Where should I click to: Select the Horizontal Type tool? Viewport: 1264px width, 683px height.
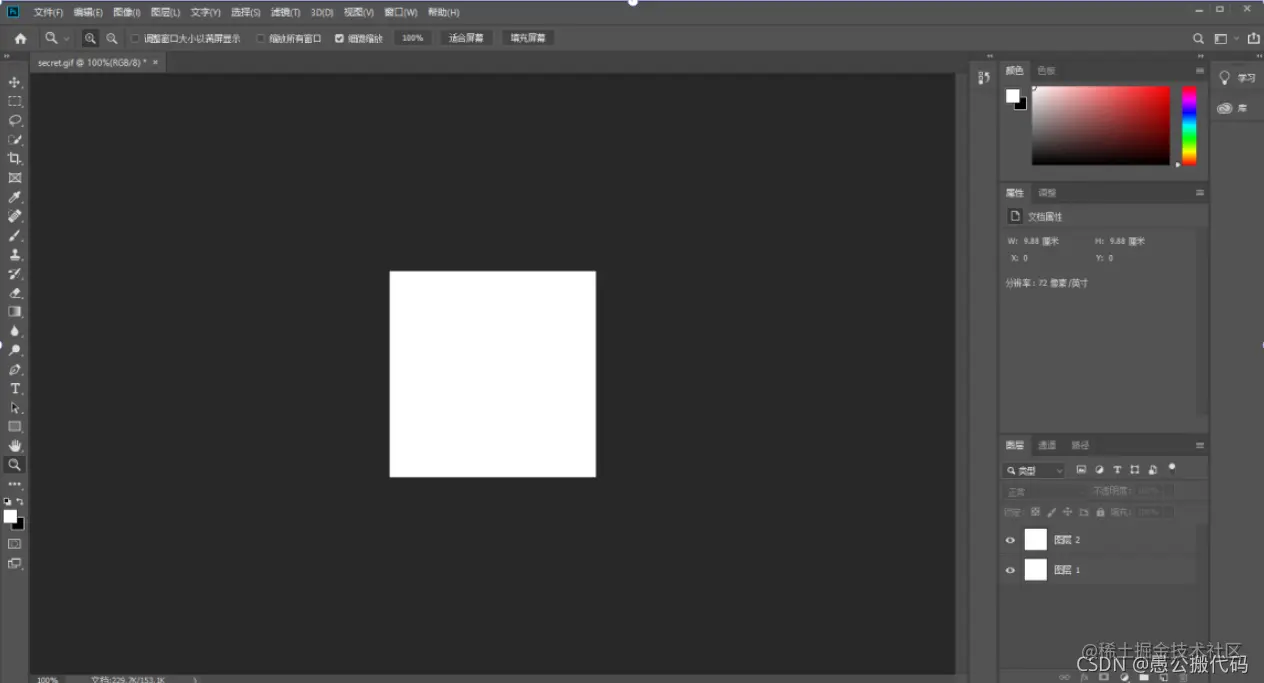point(14,389)
